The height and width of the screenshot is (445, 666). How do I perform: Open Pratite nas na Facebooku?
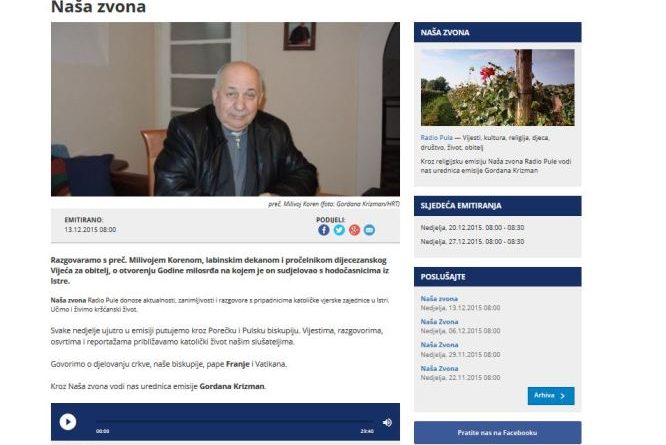(497, 433)
